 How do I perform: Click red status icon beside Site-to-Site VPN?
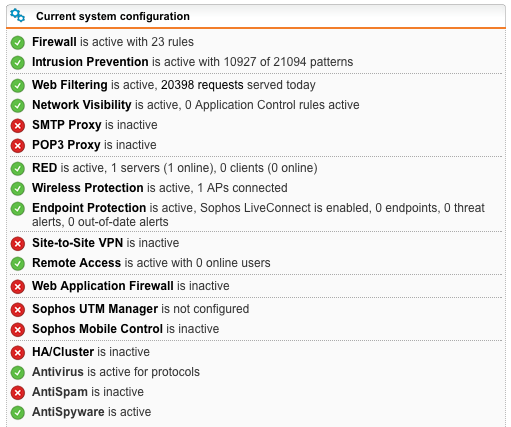pyautogui.click(x=18, y=244)
